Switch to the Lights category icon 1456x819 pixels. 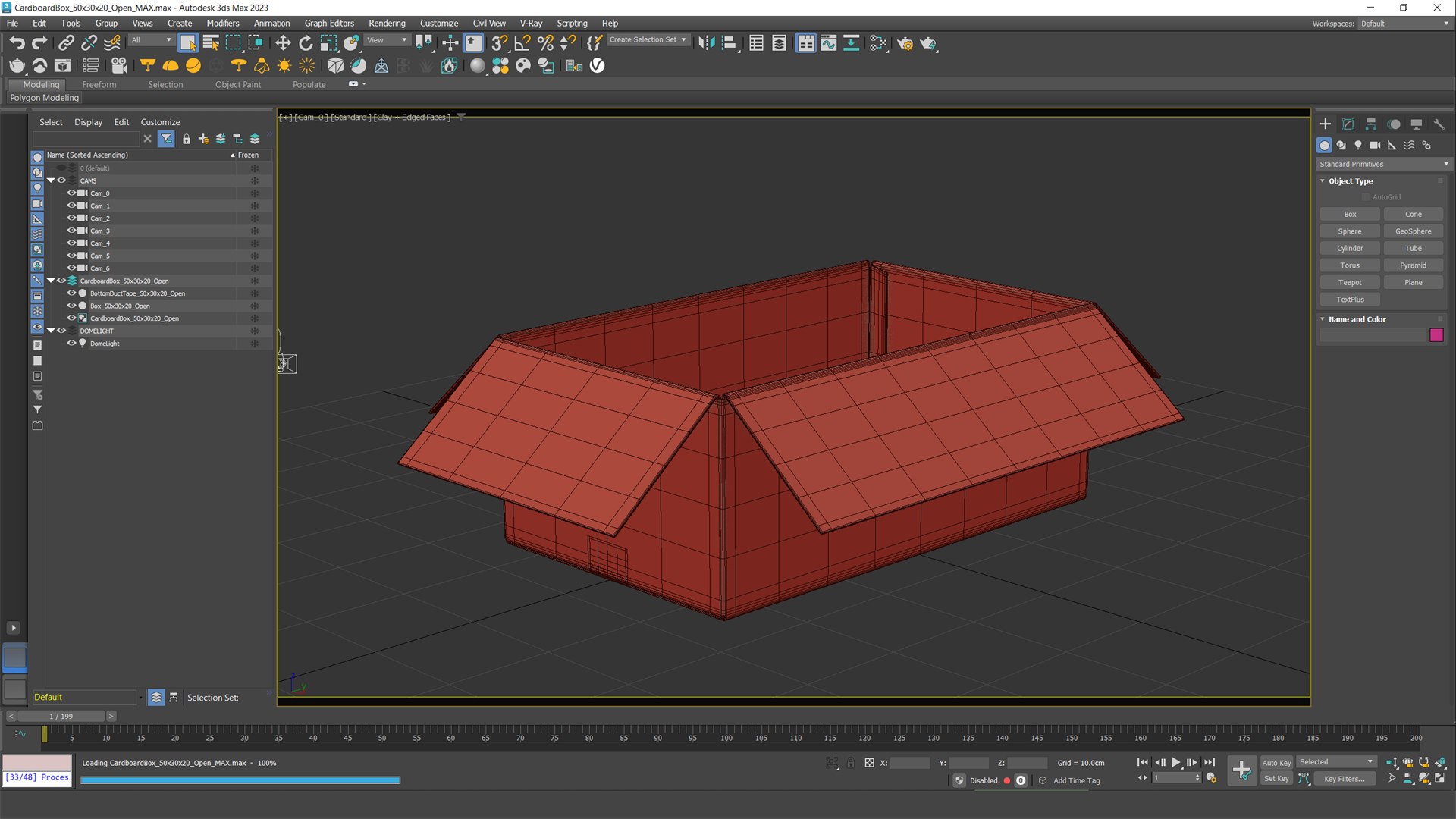pyautogui.click(x=1358, y=145)
